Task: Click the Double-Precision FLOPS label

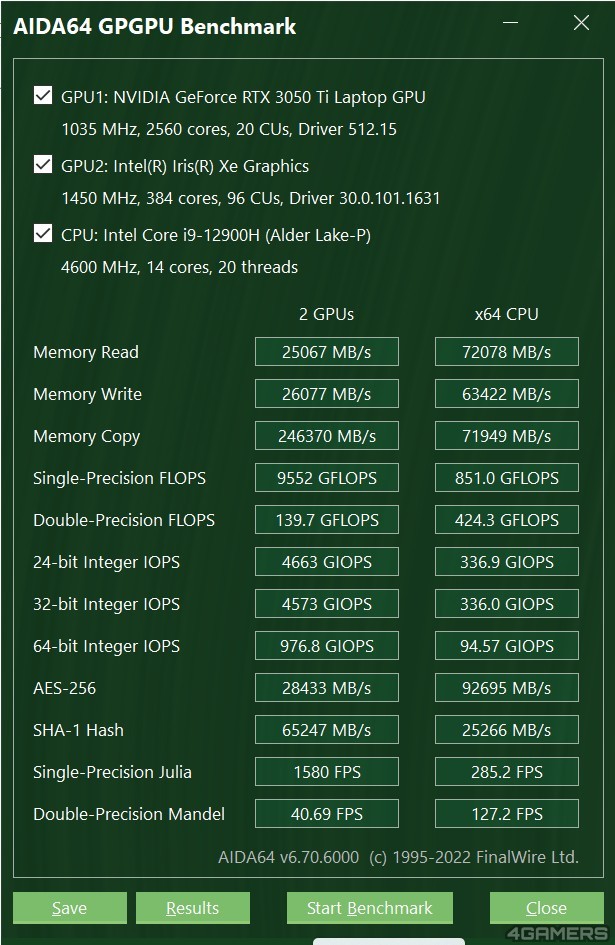Action: tap(124, 520)
